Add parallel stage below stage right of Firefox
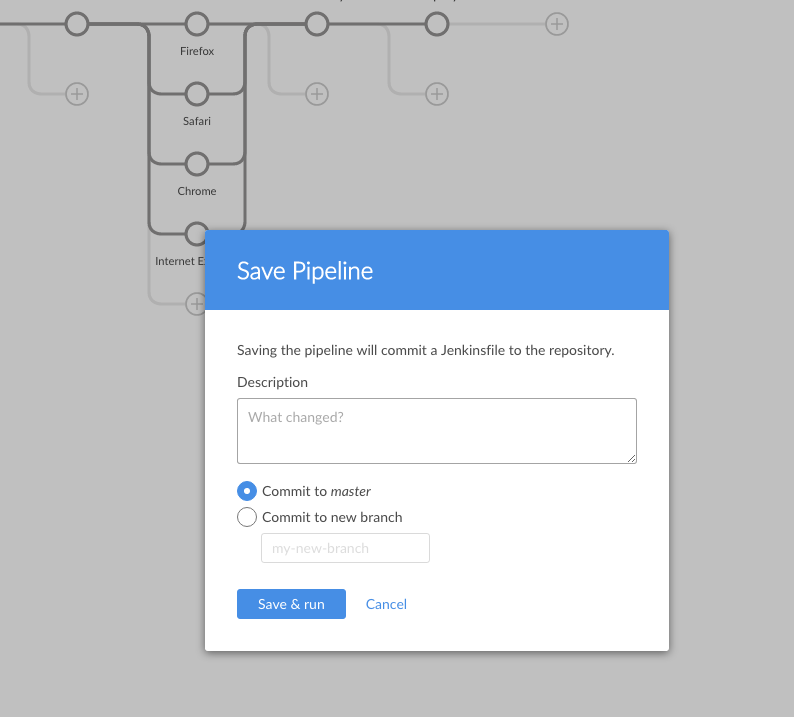794x717 pixels. click(317, 94)
